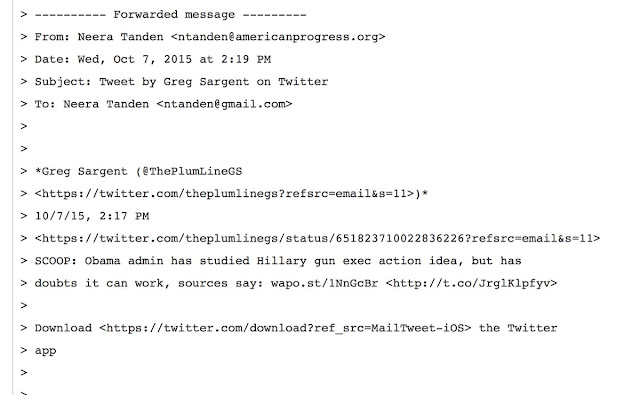Click the word SCOOP in the tweet
640x395 pixels.
(52, 261)
